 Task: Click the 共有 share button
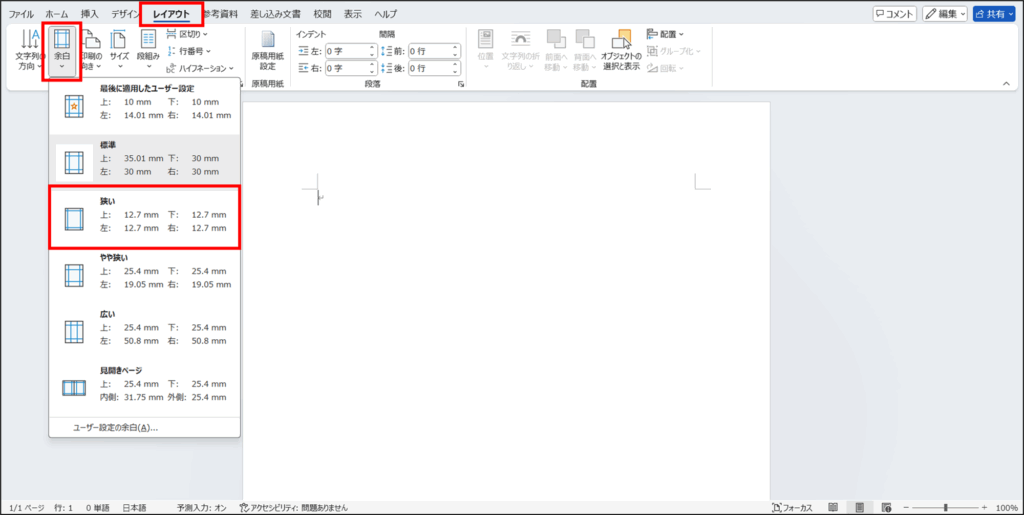(994, 14)
